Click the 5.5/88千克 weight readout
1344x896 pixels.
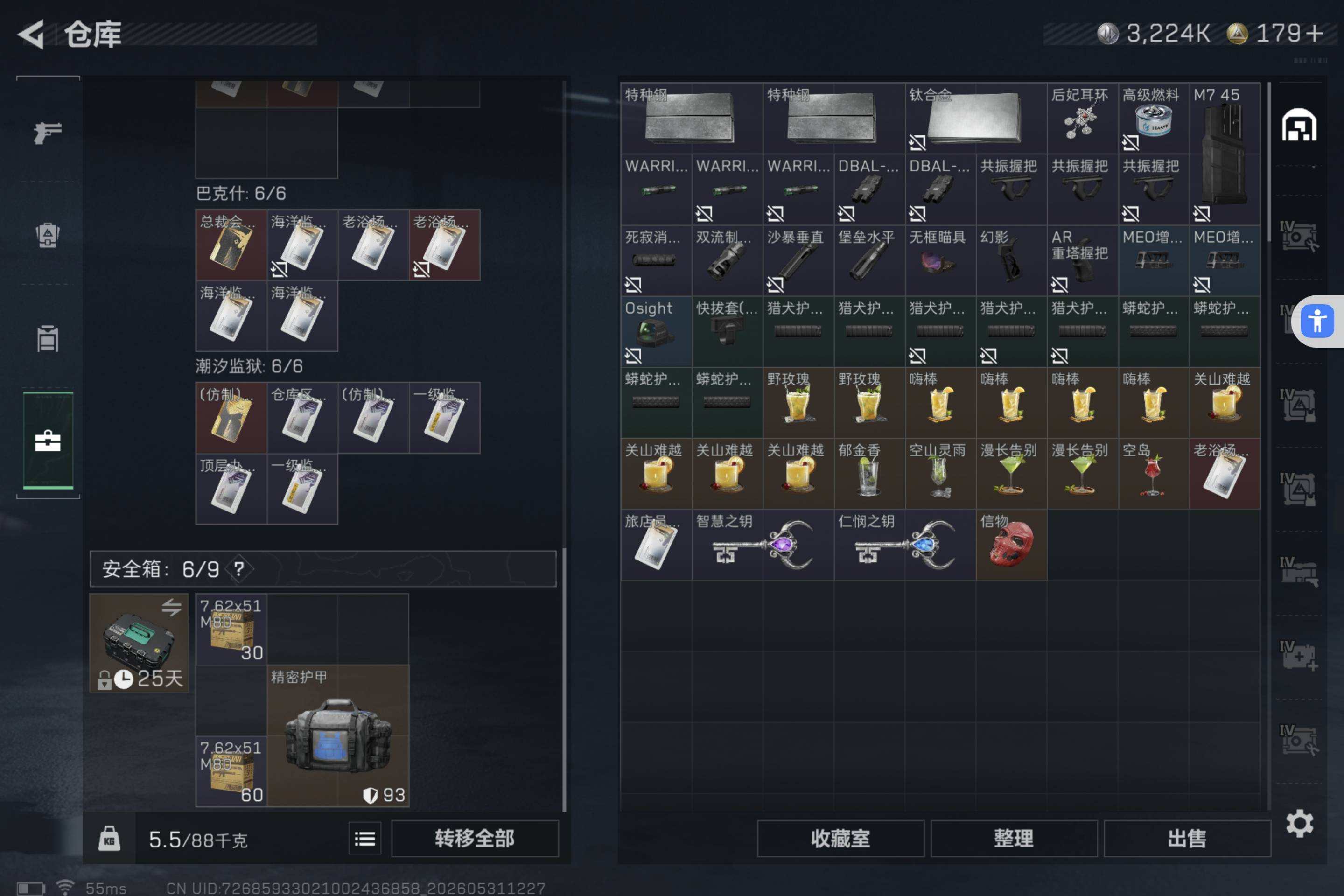(x=198, y=840)
